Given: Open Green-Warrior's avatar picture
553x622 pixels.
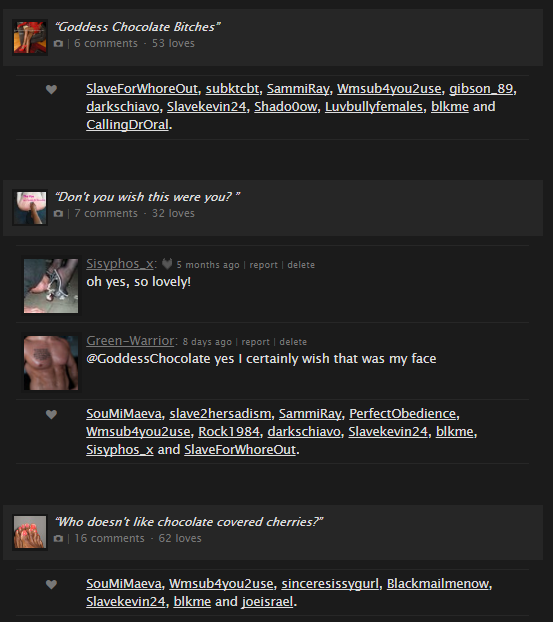Looking at the screenshot, I should [x=51, y=363].
